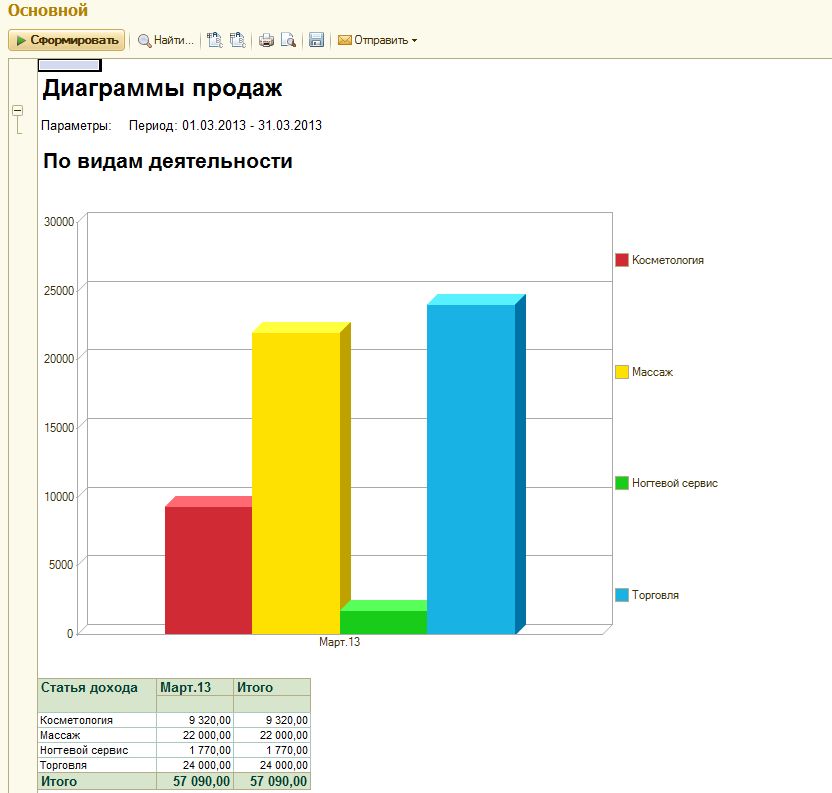Click the Март.13 axis label under chart
Screen dimensions: 832x793
pos(340,642)
